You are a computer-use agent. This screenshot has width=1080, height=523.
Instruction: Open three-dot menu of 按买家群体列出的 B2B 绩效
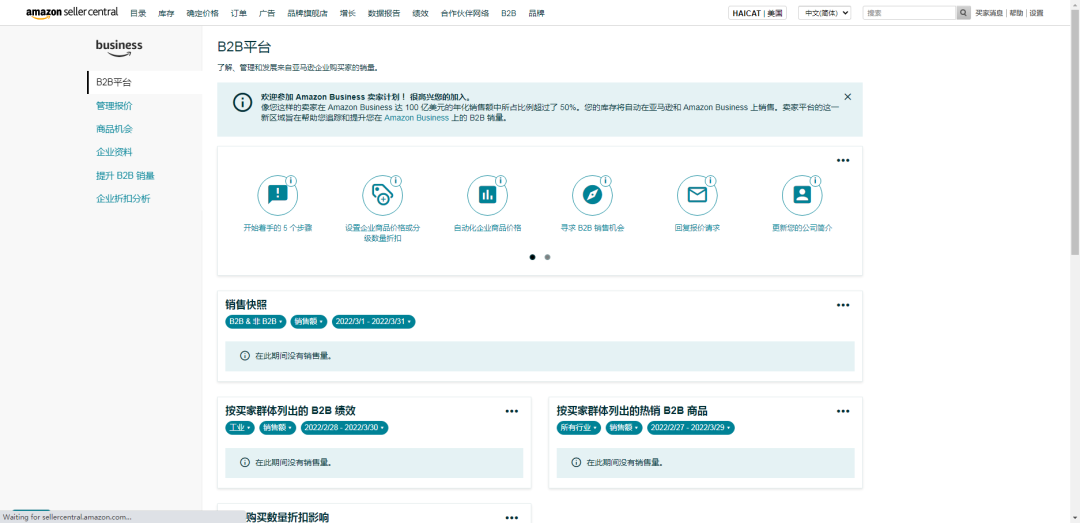point(512,411)
